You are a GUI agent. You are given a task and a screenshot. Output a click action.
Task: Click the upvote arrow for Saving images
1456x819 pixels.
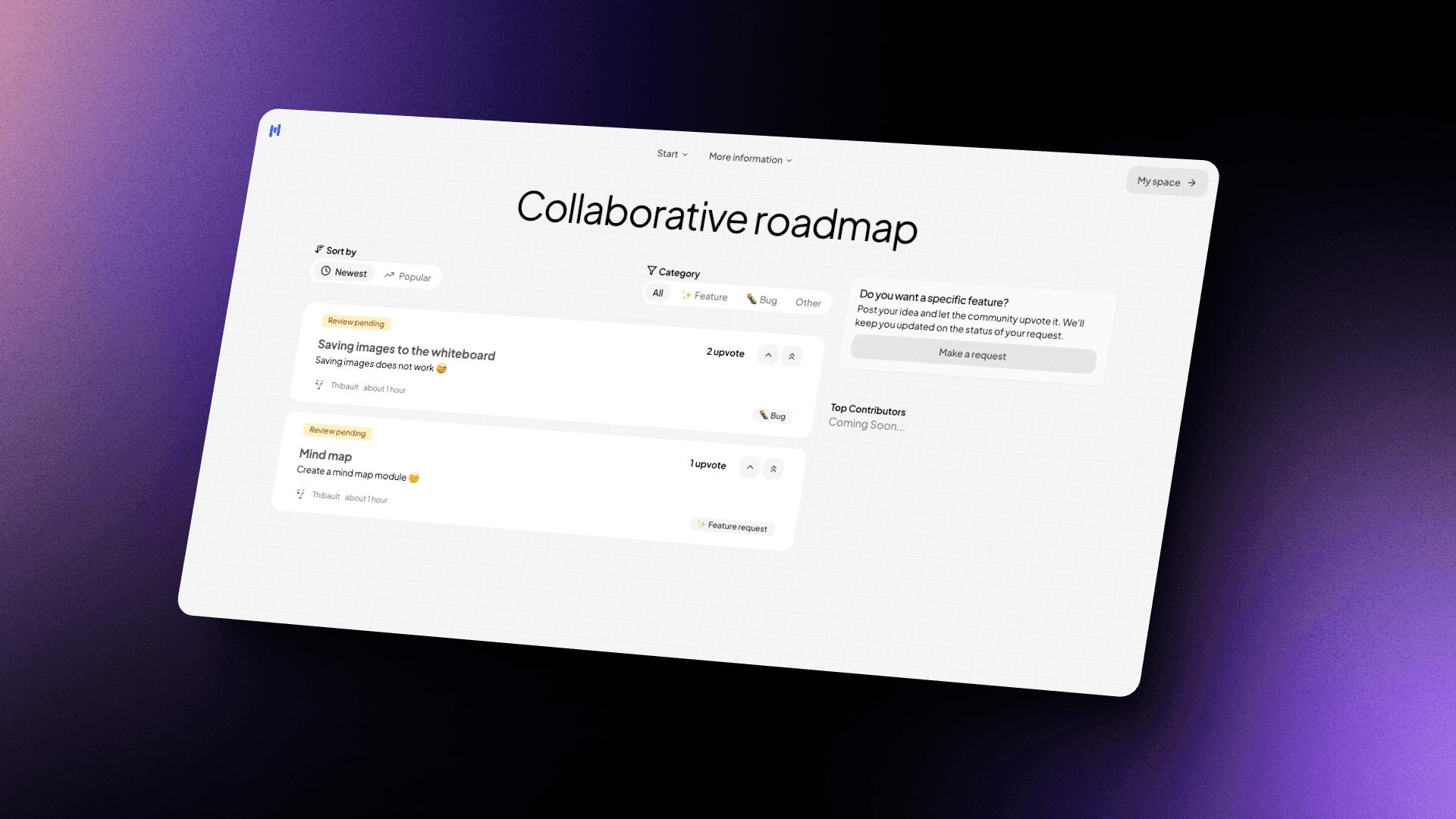point(768,355)
